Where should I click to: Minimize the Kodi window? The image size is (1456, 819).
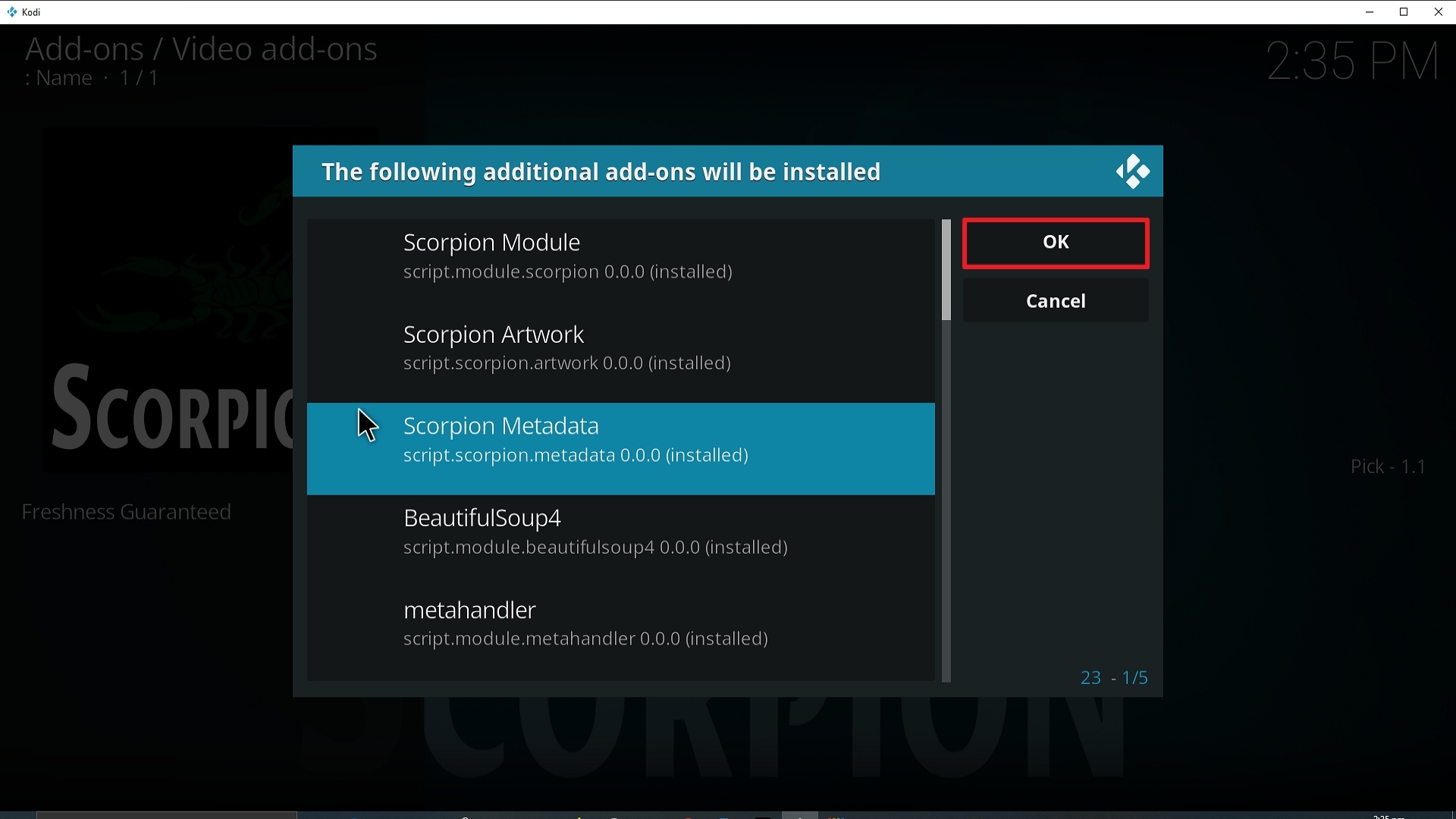click(x=1370, y=12)
